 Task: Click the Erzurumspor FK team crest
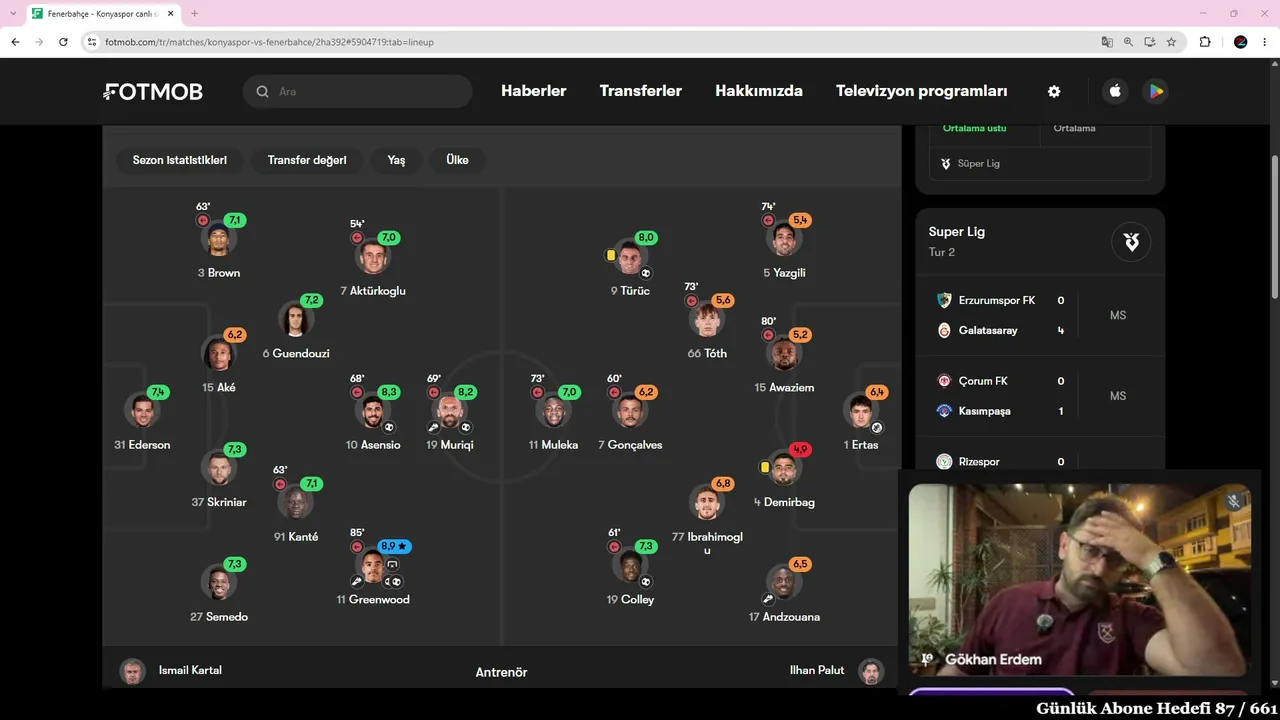944,300
